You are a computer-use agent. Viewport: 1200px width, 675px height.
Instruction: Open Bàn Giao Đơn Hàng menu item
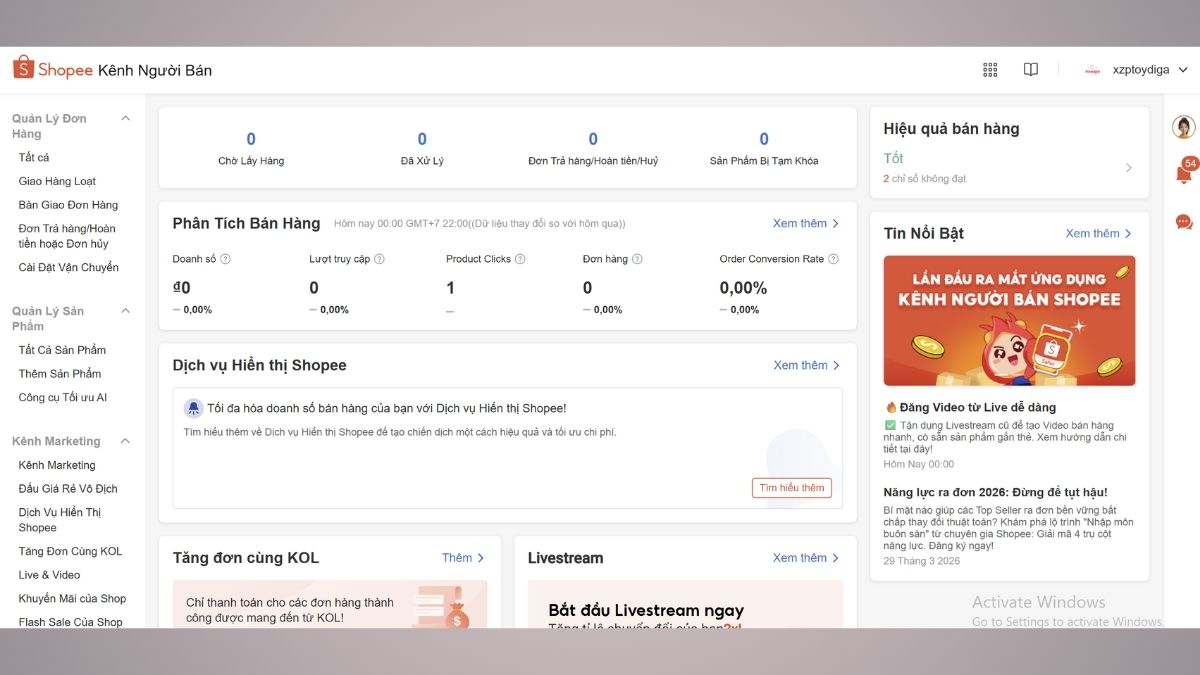pos(68,205)
